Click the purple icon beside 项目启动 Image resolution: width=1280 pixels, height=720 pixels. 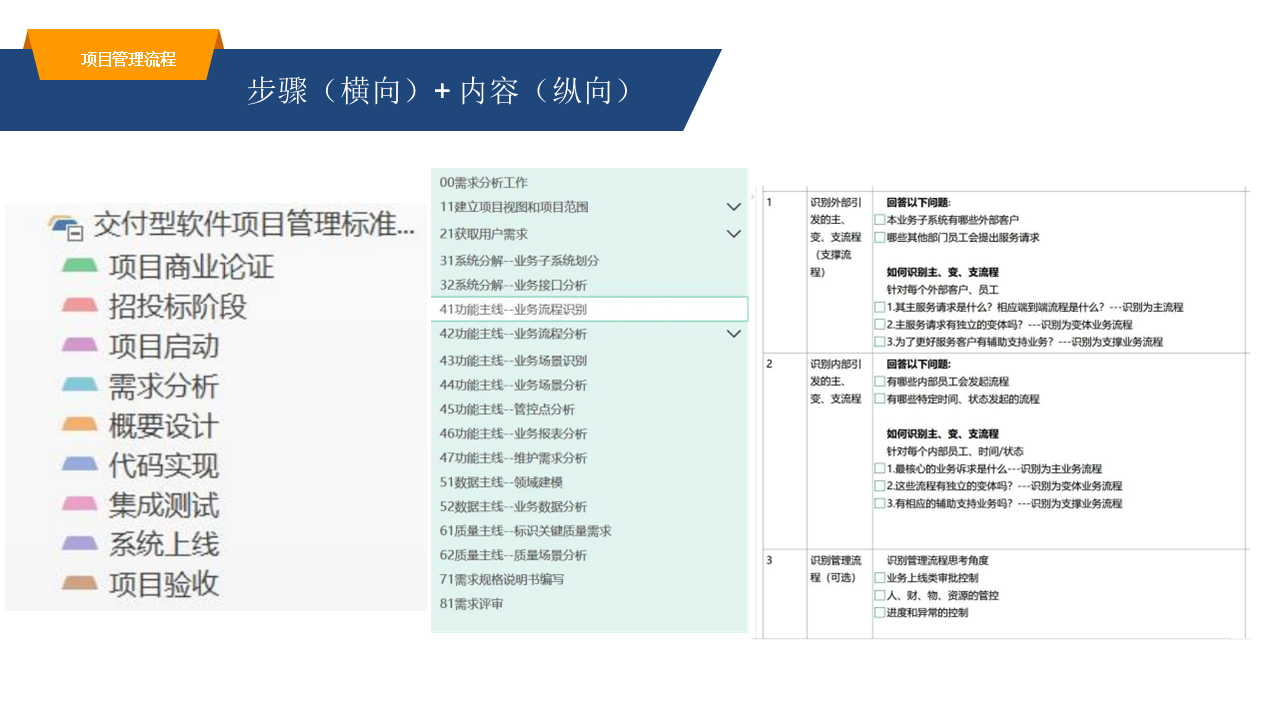coord(80,346)
